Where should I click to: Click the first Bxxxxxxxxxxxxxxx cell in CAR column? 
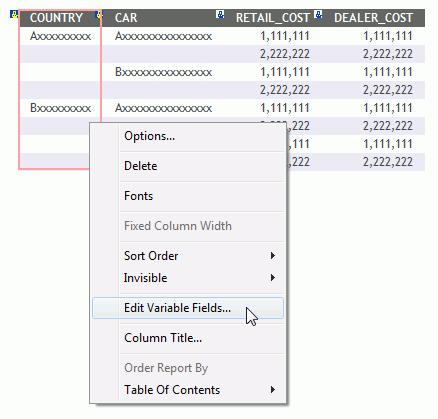coord(163,72)
